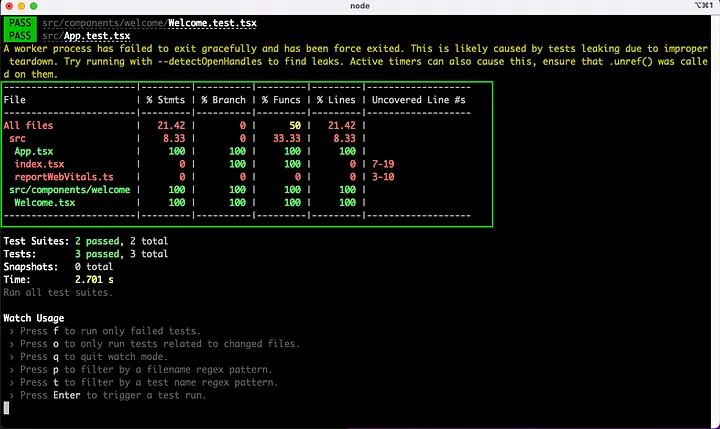Click uncovered lines 7-19 for index.tsx
Image resolution: width=720 pixels, height=429 pixels.
coord(383,164)
